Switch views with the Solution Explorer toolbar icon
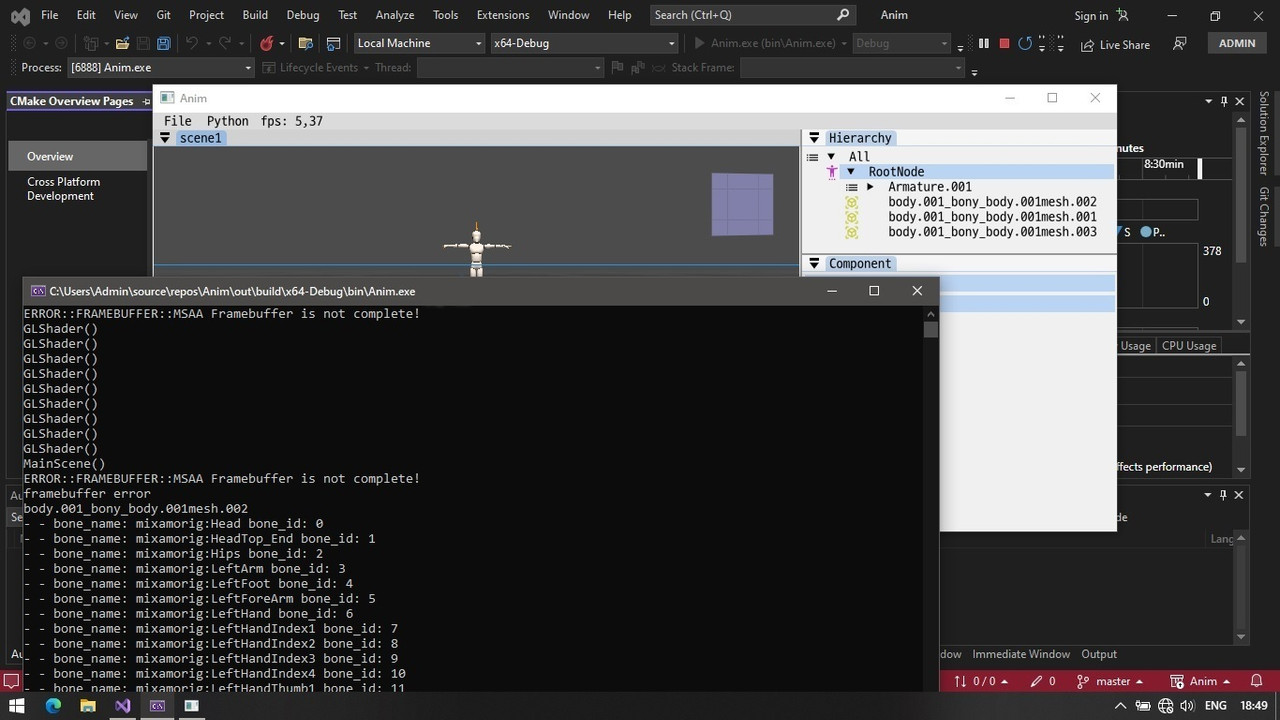 coord(334,43)
